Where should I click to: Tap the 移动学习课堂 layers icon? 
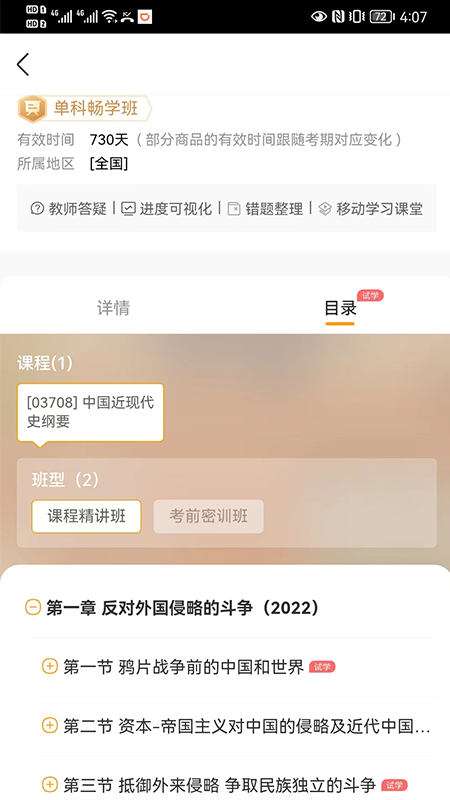pyautogui.click(x=325, y=208)
